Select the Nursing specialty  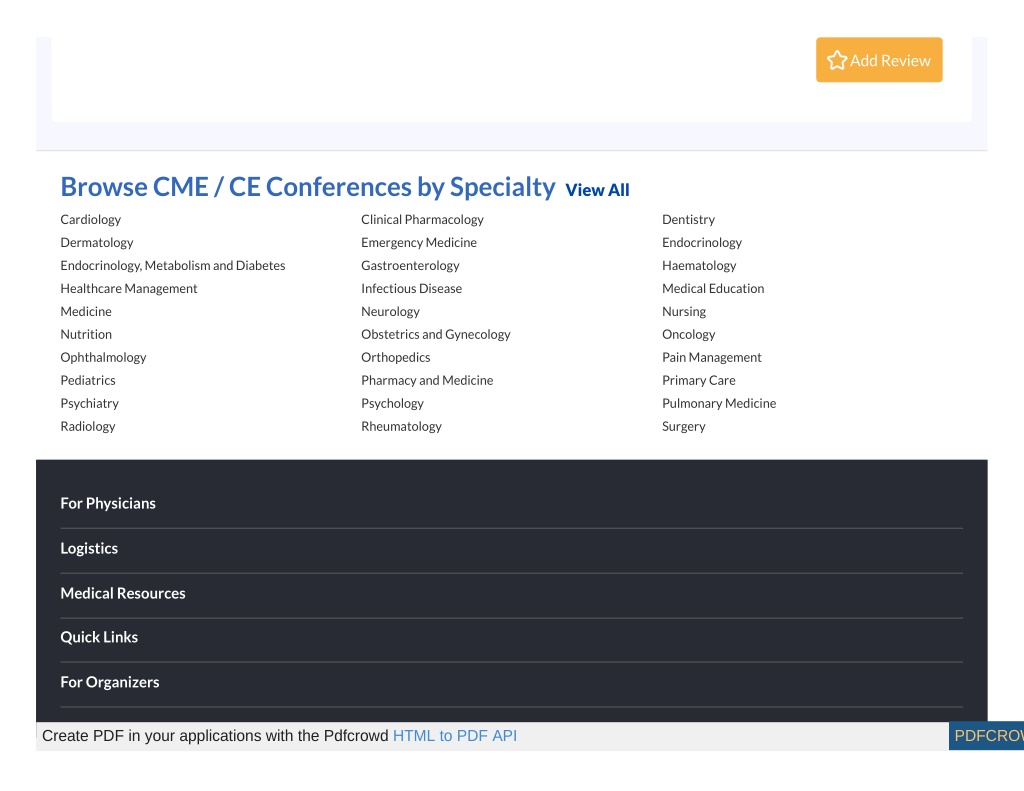pos(684,311)
